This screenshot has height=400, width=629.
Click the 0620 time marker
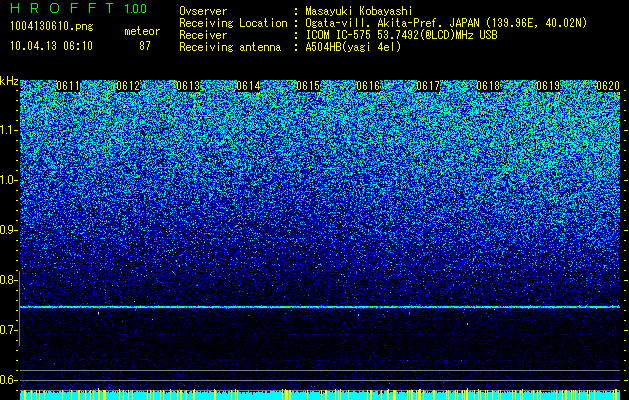pos(608,86)
